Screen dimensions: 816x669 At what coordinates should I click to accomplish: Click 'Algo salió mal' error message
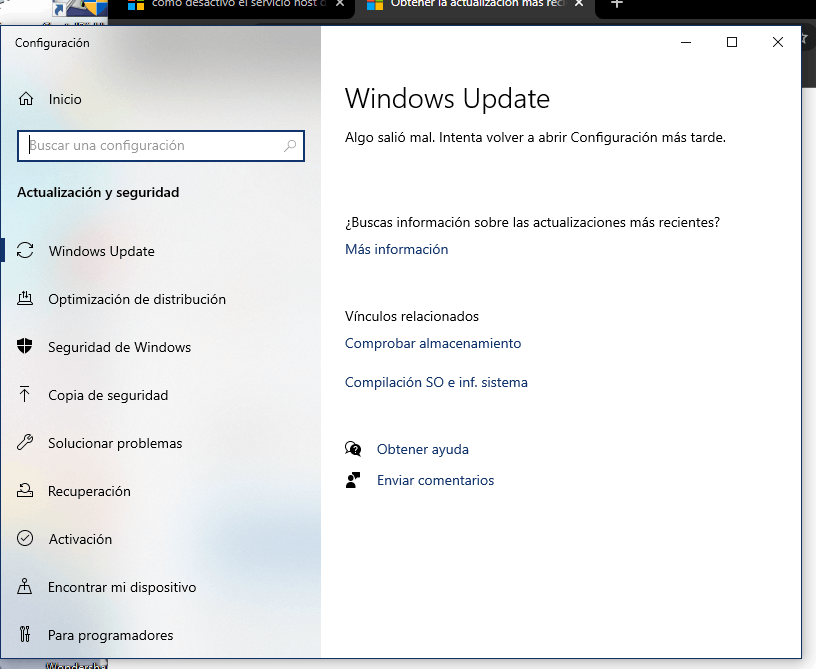point(535,137)
